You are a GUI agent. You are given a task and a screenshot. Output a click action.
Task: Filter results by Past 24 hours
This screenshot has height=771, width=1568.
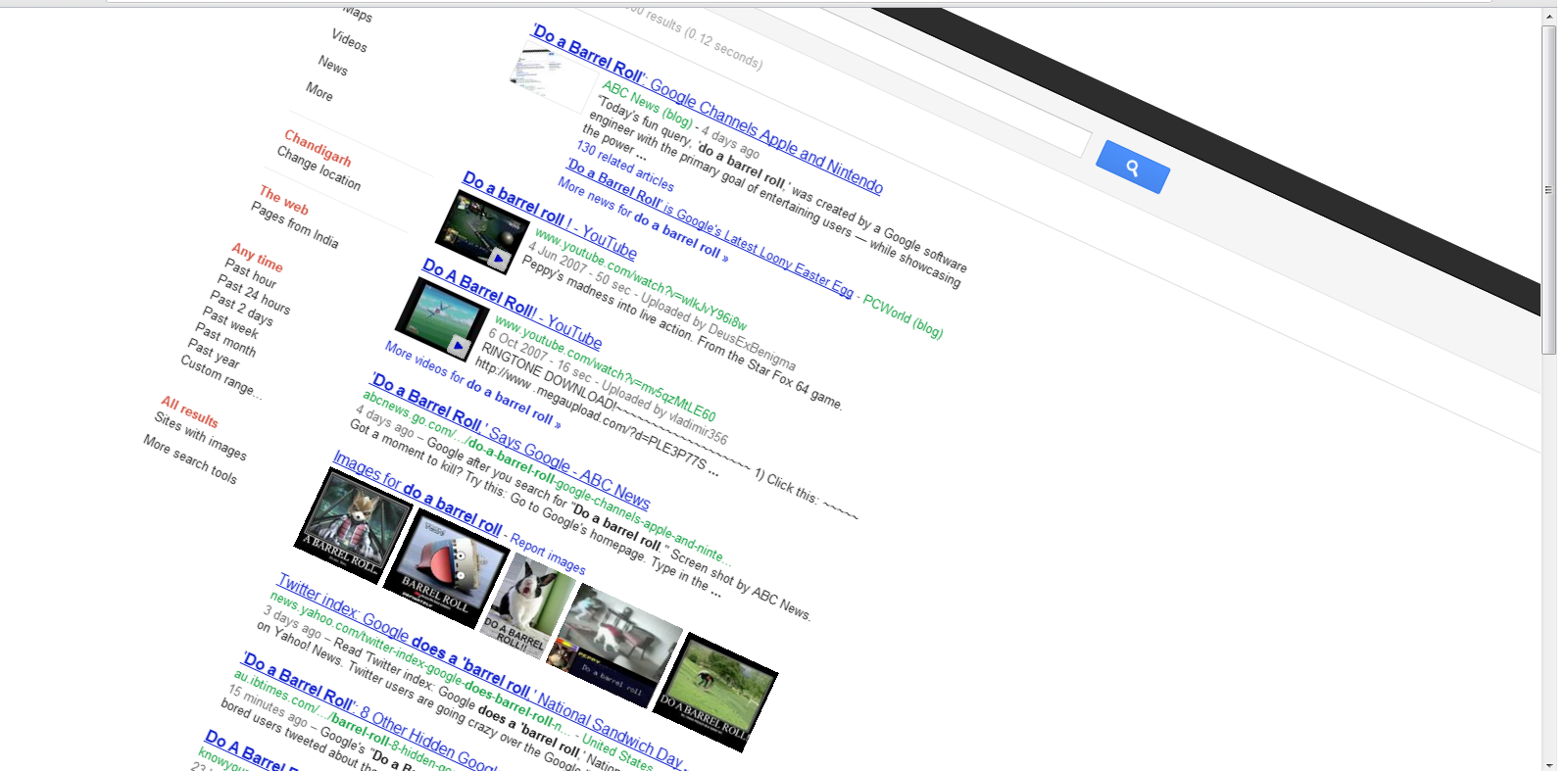(x=253, y=294)
